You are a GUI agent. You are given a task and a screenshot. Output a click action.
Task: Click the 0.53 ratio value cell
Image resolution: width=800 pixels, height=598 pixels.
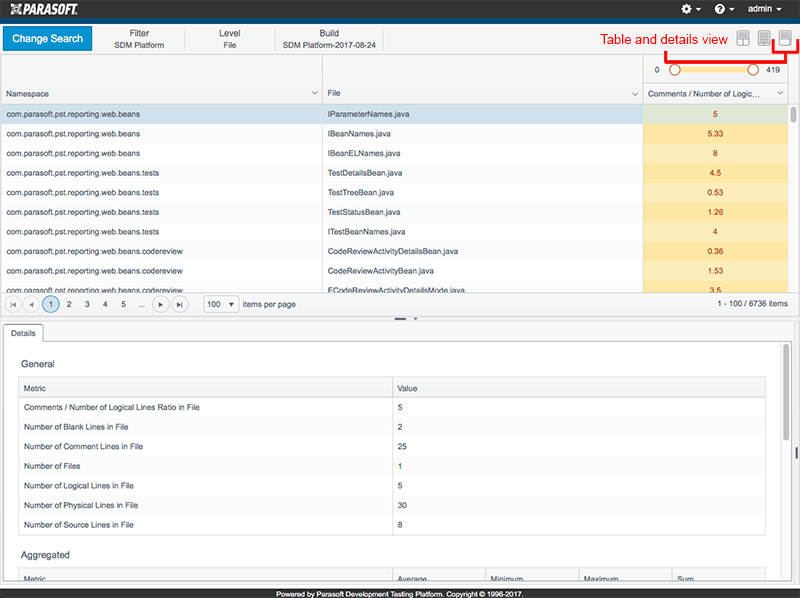point(715,192)
